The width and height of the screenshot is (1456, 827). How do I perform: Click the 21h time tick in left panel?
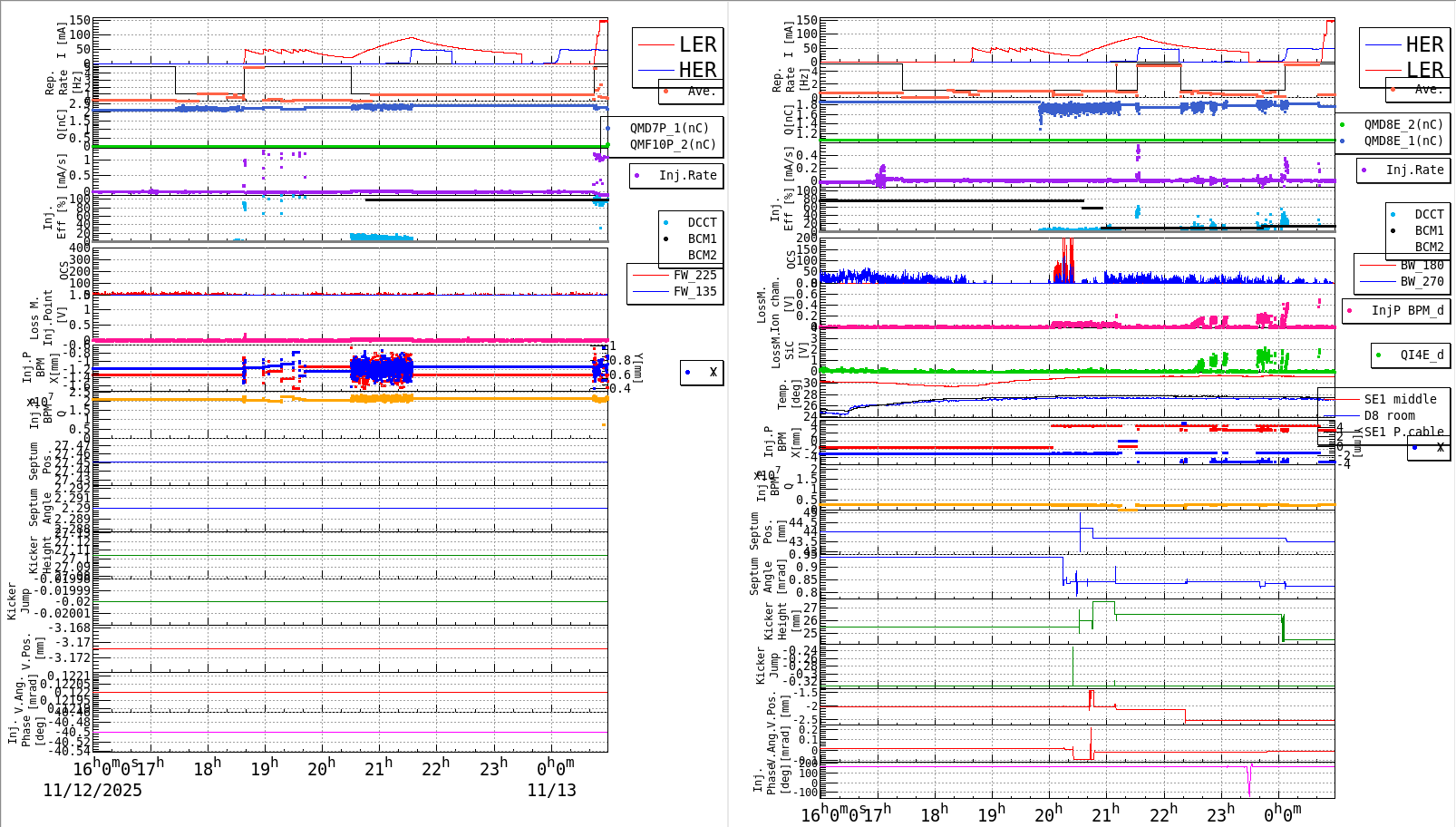coord(378,768)
